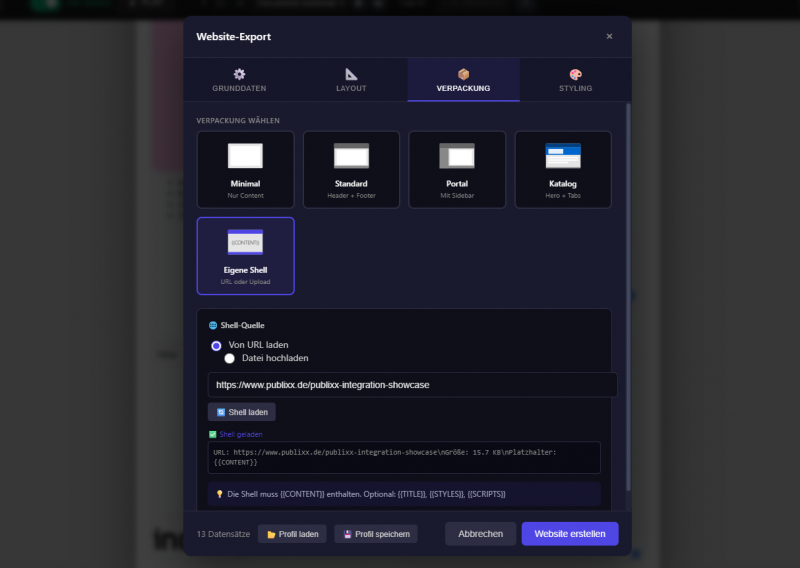The height and width of the screenshot is (568, 800).
Task: Choose the Standard header and footer layout
Action: tap(351, 156)
